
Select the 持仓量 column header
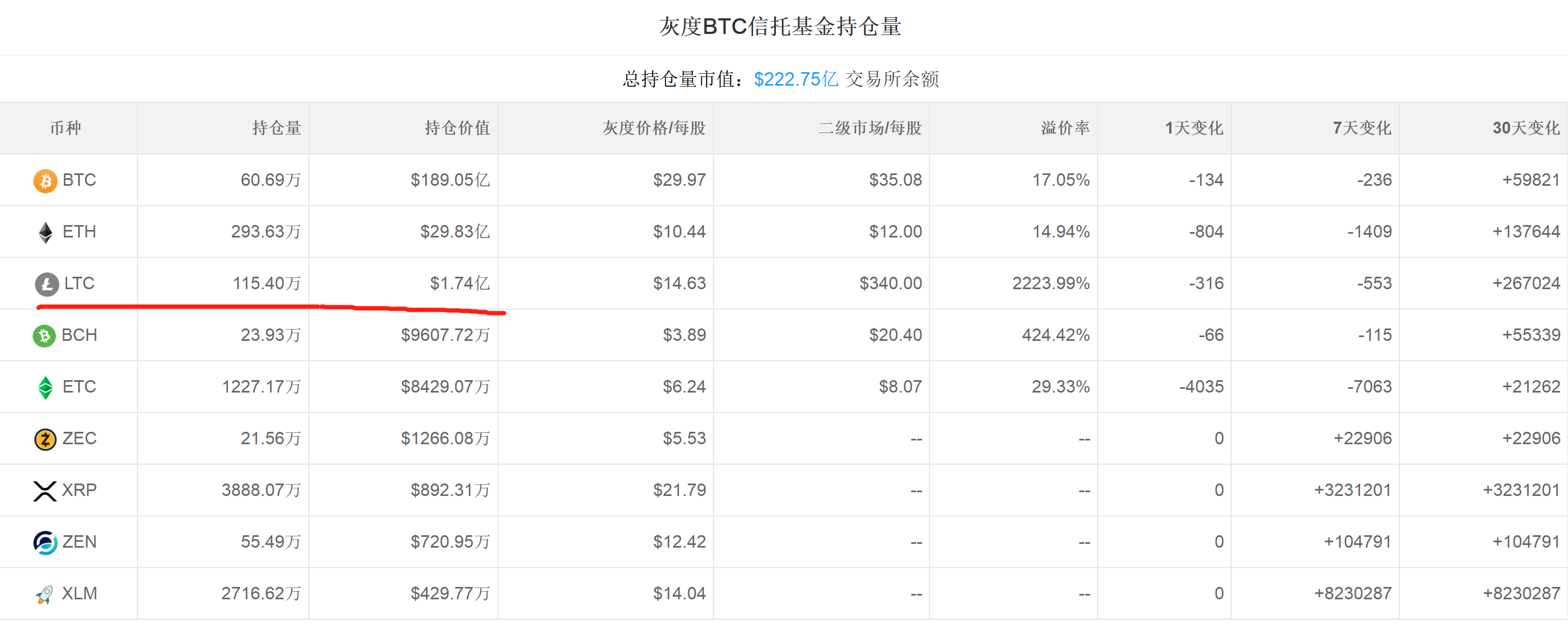pos(276,128)
